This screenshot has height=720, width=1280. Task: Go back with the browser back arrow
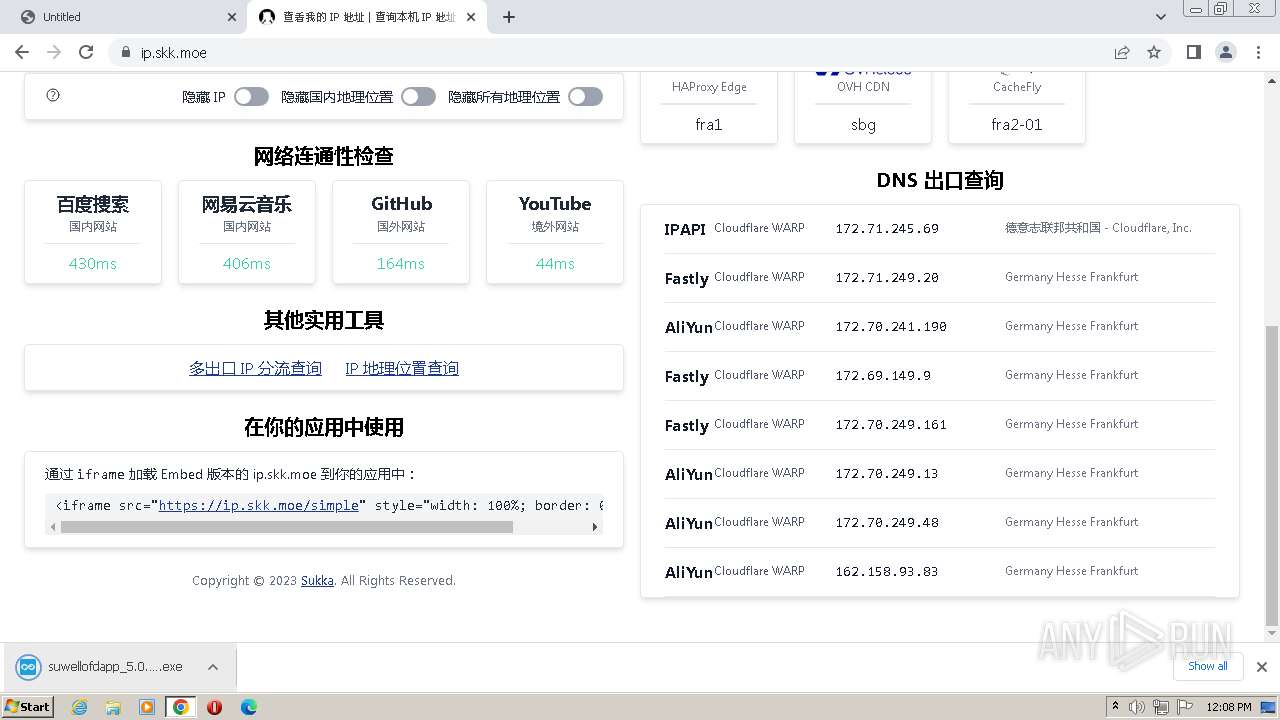click(22, 52)
